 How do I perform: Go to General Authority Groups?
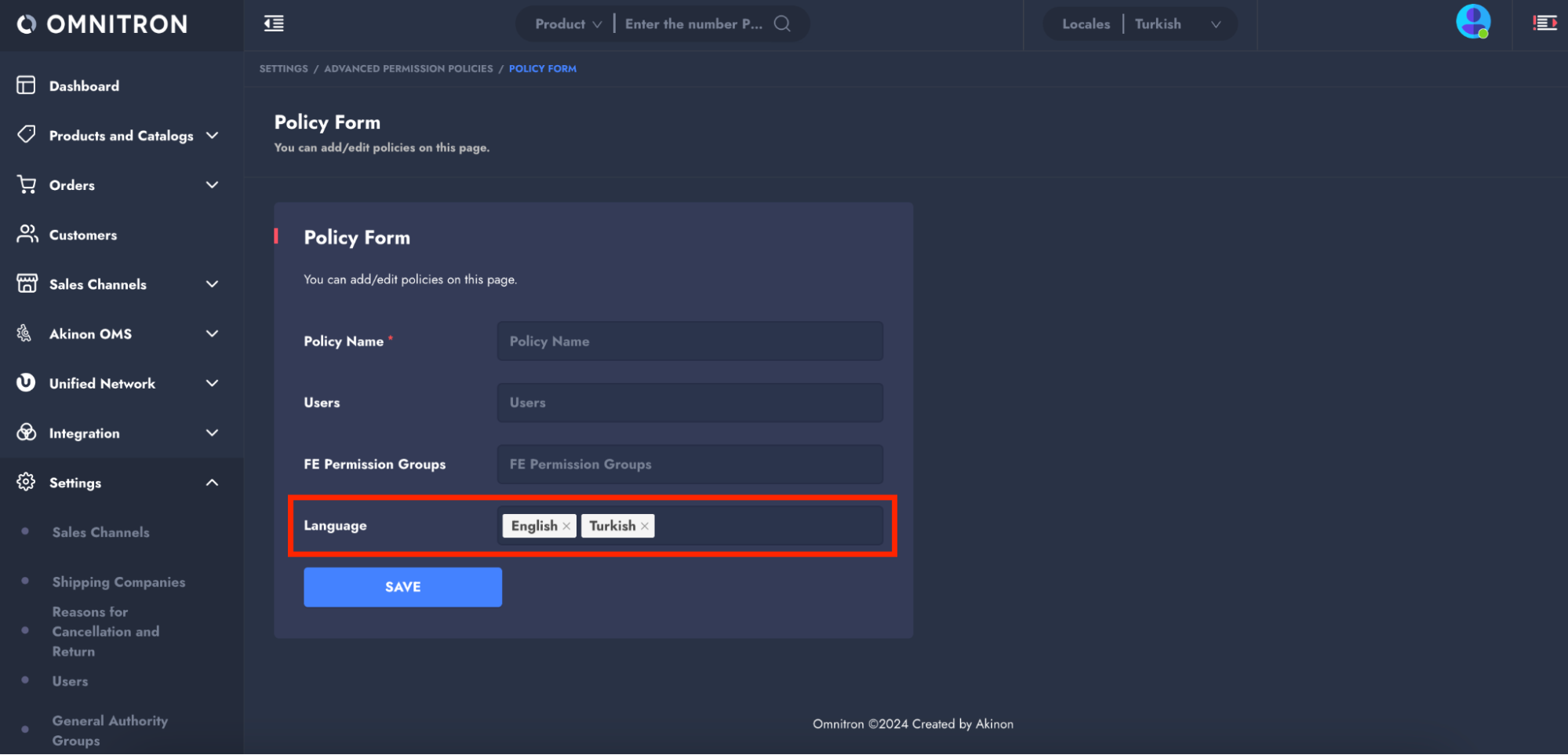tap(110, 730)
